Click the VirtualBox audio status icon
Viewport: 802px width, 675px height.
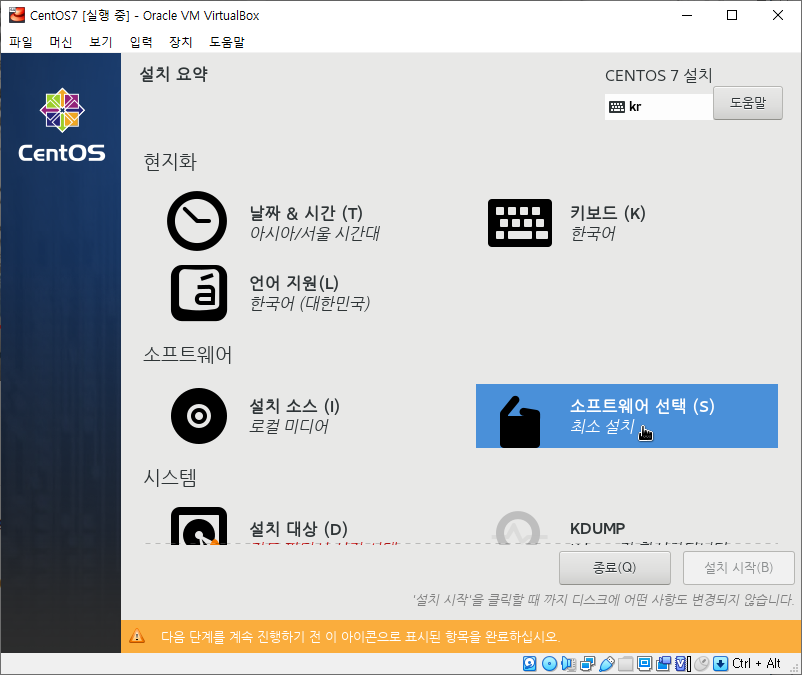coord(568,664)
